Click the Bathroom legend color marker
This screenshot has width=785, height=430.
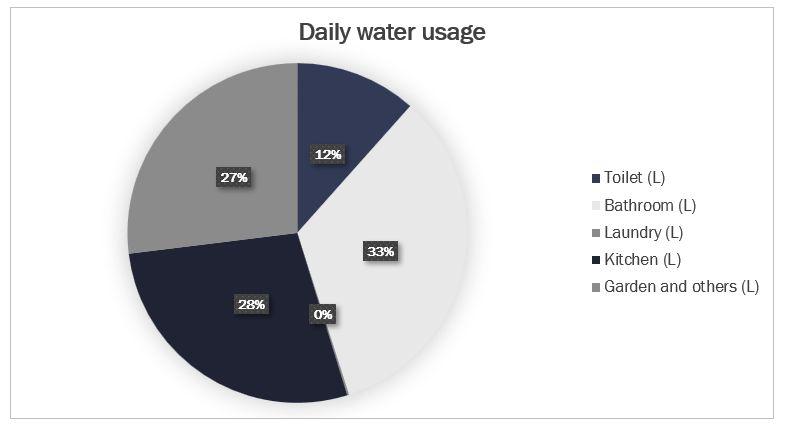coord(595,206)
